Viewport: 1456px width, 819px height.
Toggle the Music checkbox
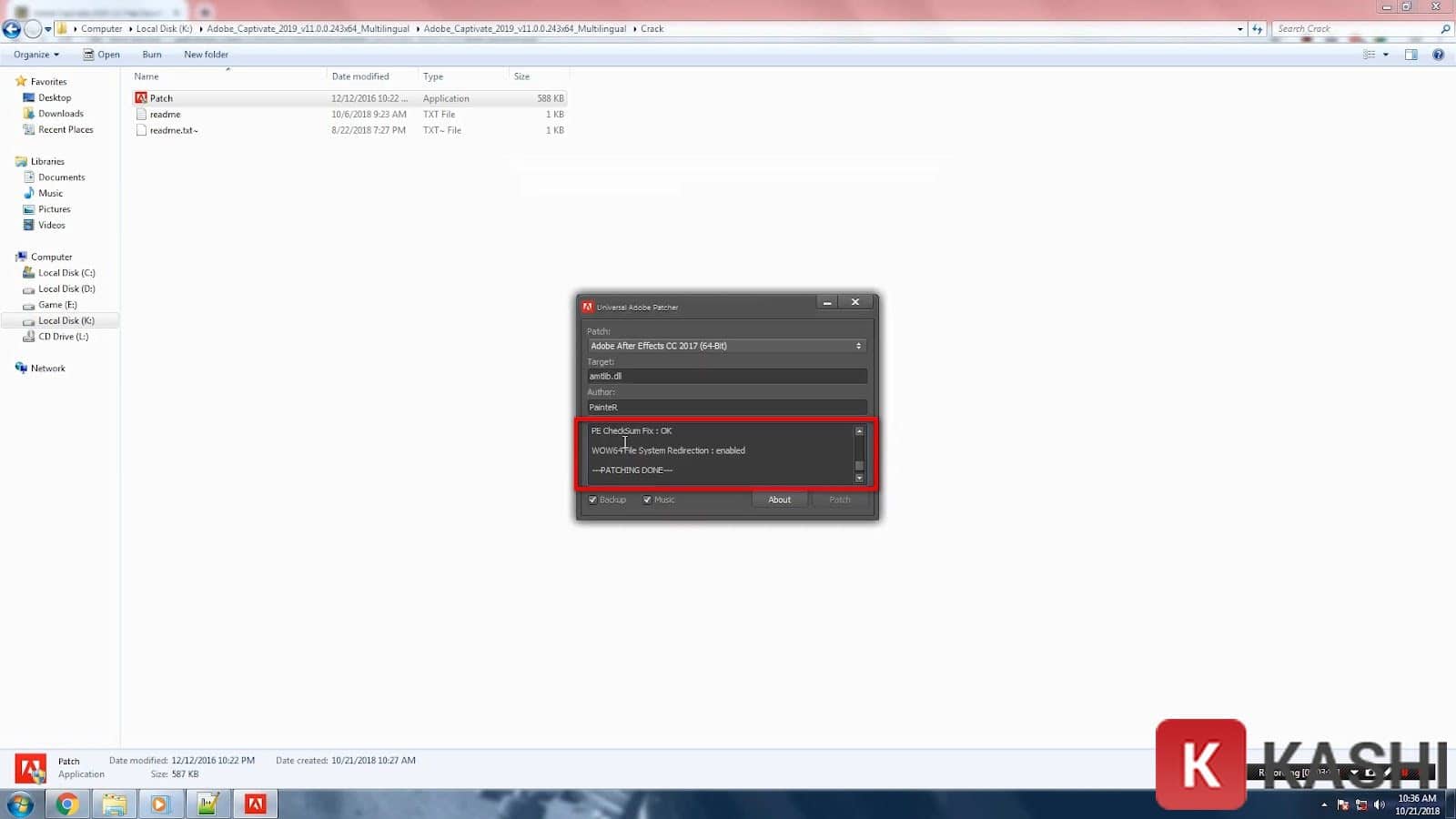click(647, 500)
